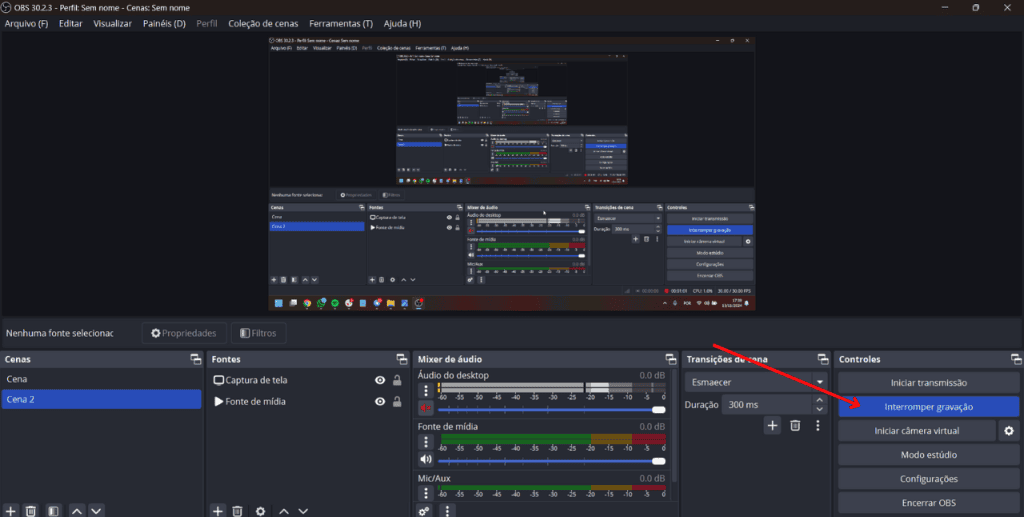Viewport: 1024px width, 517px height.
Task: Open the Esmaecer transition dropdown
Action: click(756, 382)
